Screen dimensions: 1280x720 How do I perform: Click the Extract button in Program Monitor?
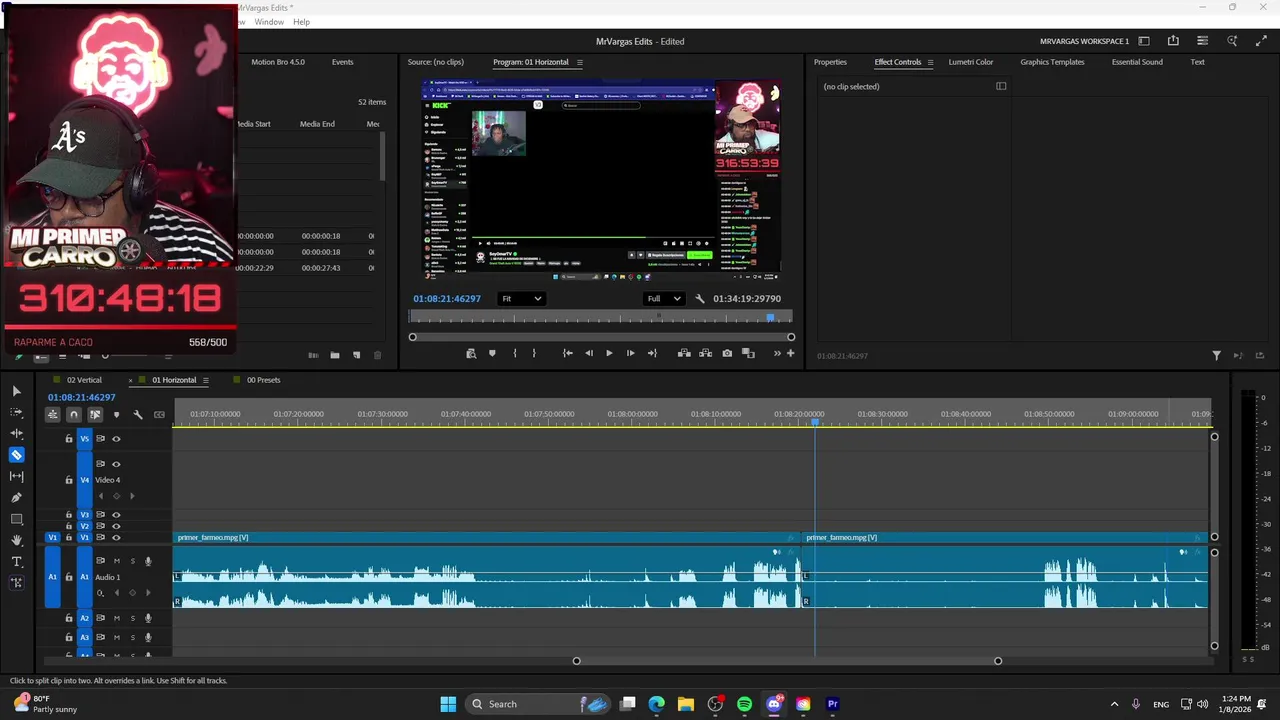pyautogui.click(x=705, y=353)
